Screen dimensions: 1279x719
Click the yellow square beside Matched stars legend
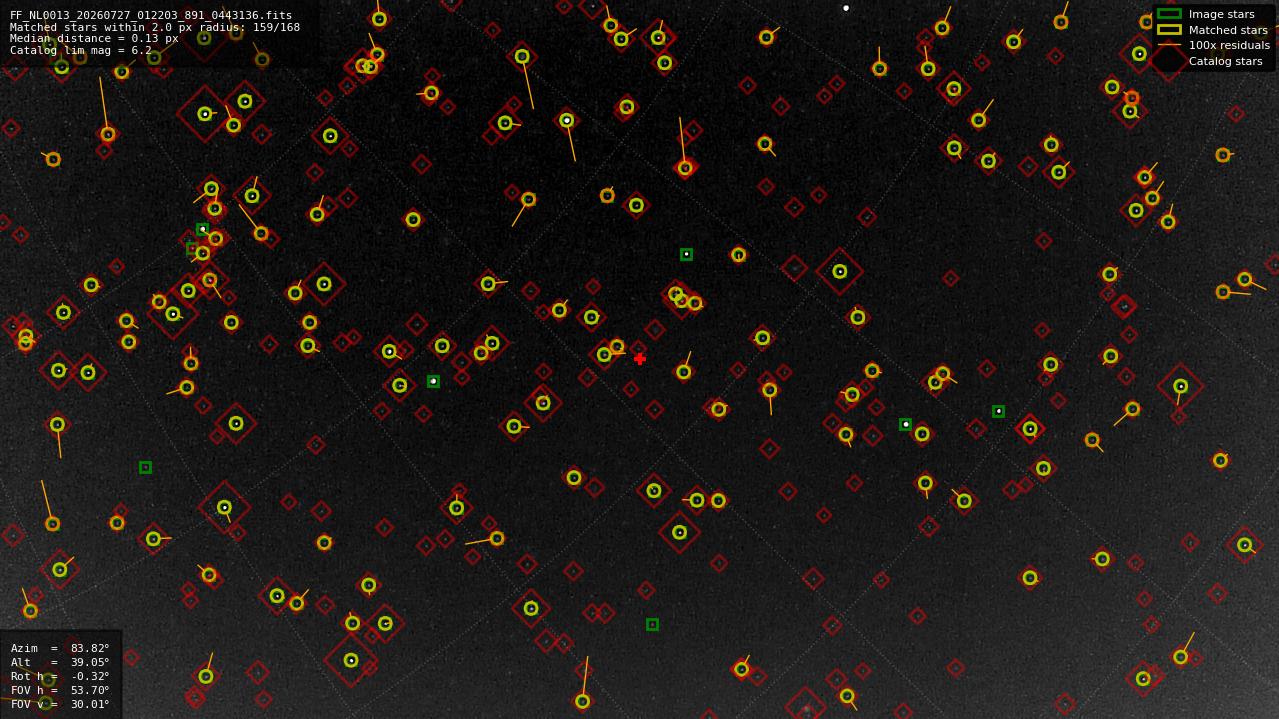[1169, 30]
